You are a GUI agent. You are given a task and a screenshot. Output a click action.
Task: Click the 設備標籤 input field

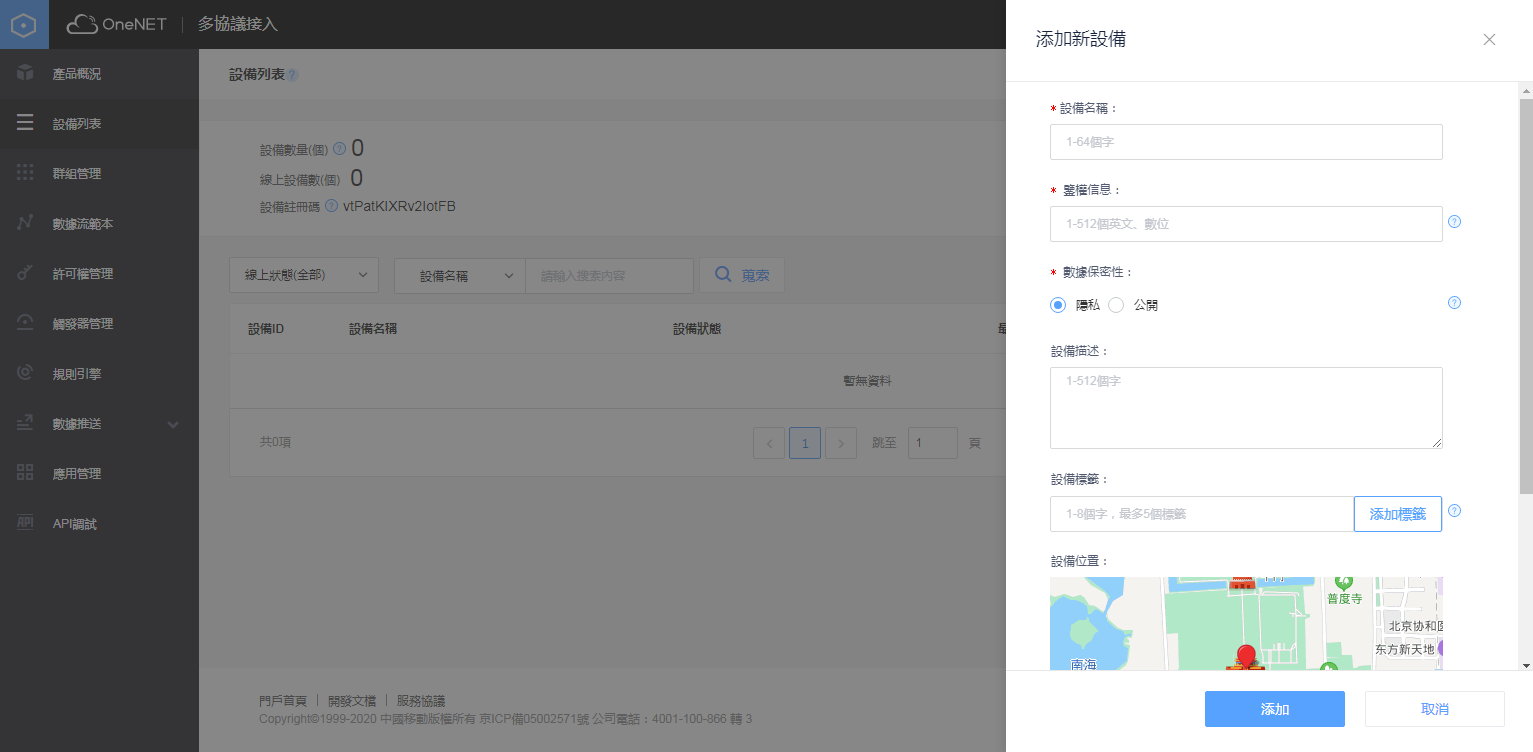(1202, 514)
